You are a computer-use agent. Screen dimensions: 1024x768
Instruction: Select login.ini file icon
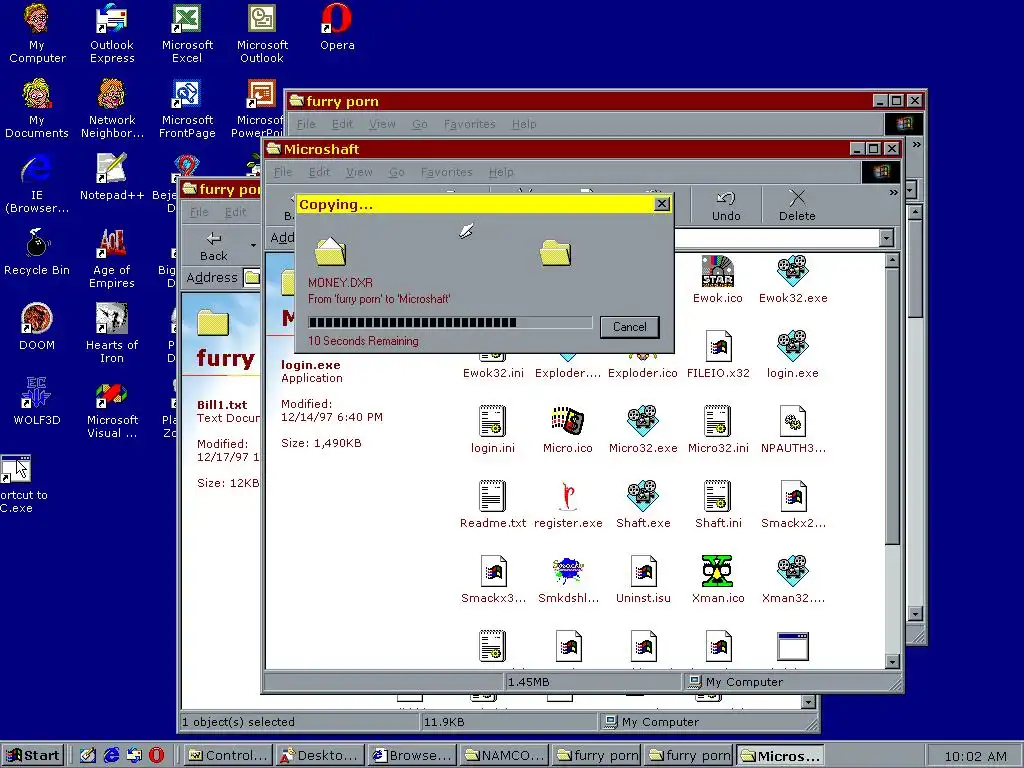coord(492,430)
